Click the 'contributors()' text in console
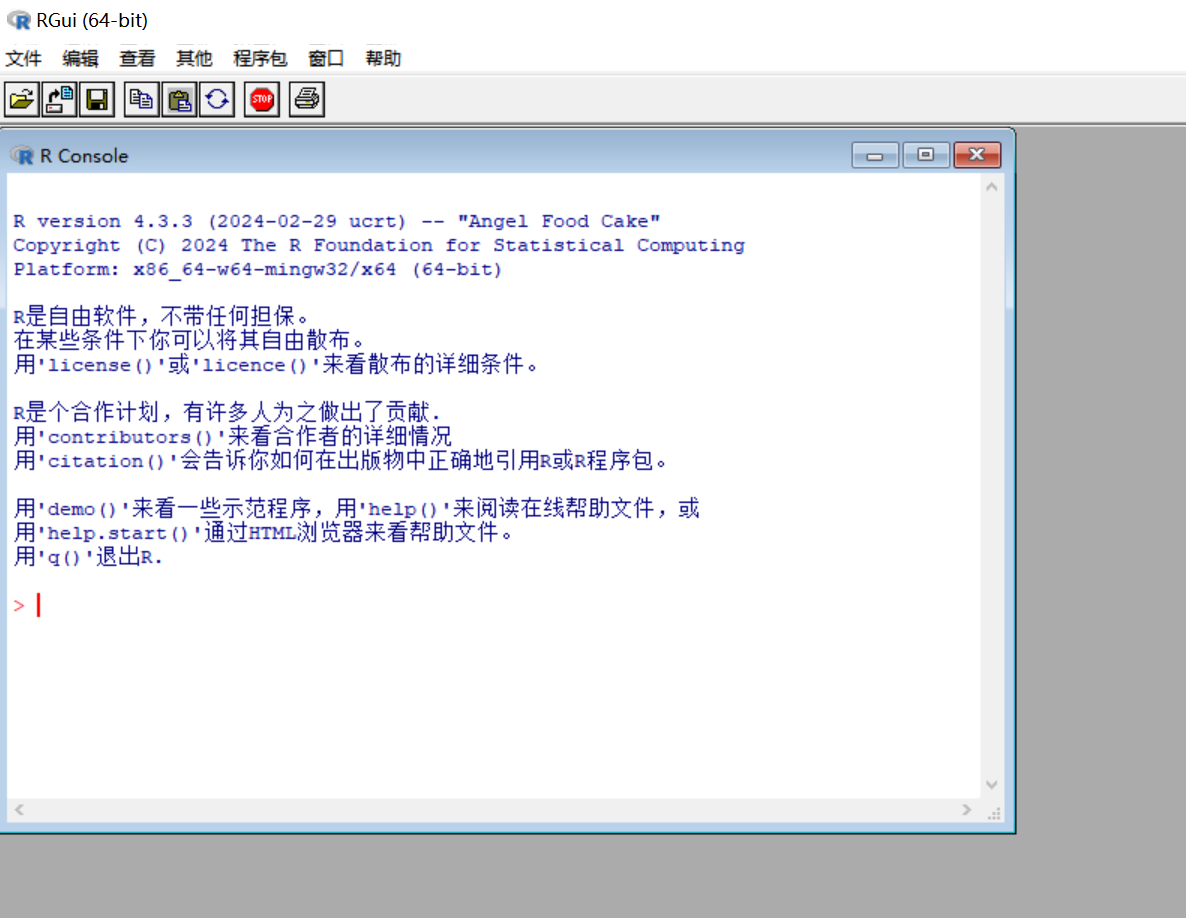Viewport: 1186px width, 918px height. [130, 438]
